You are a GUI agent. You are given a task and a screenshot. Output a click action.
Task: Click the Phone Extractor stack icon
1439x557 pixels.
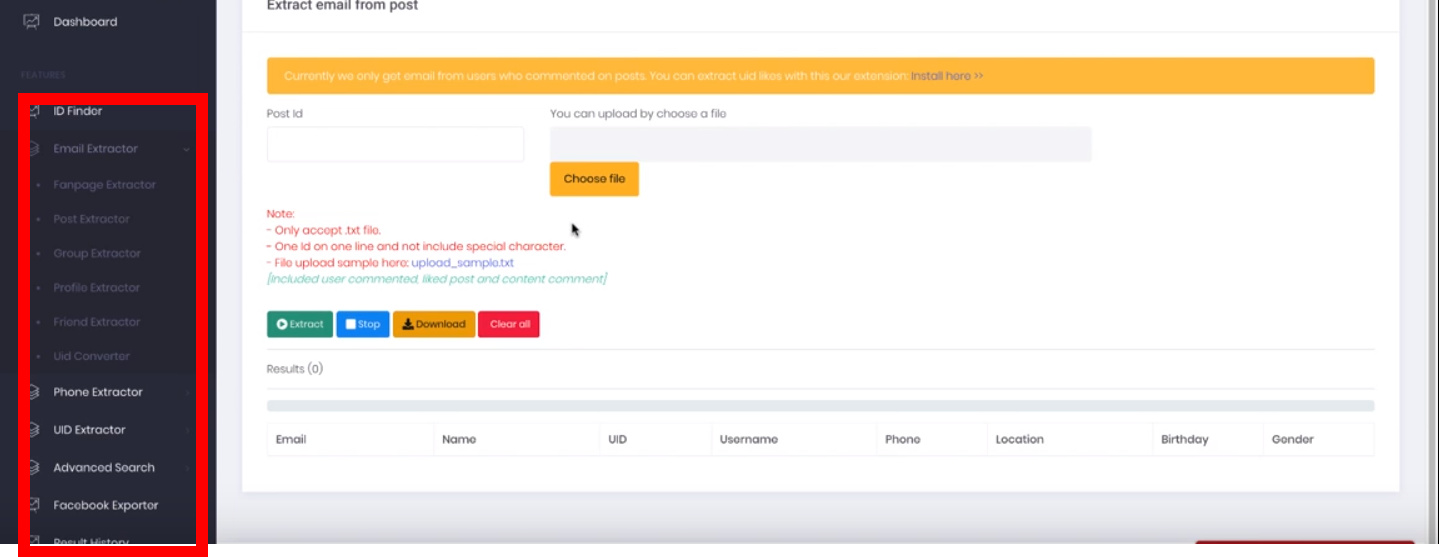point(33,392)
